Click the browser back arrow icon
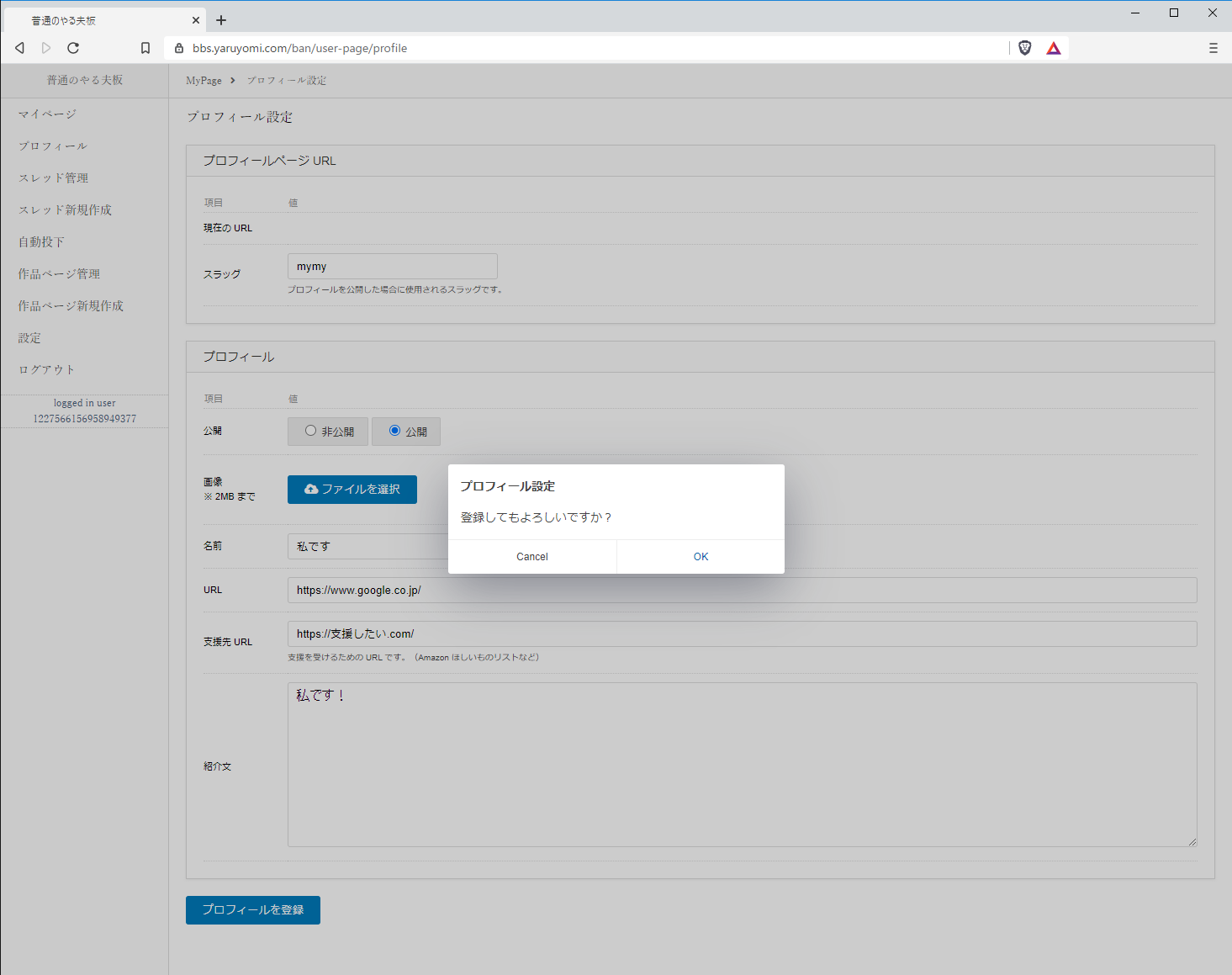Image resolution: width=1232 pixels, height=975 pixels. pos(19,48)
